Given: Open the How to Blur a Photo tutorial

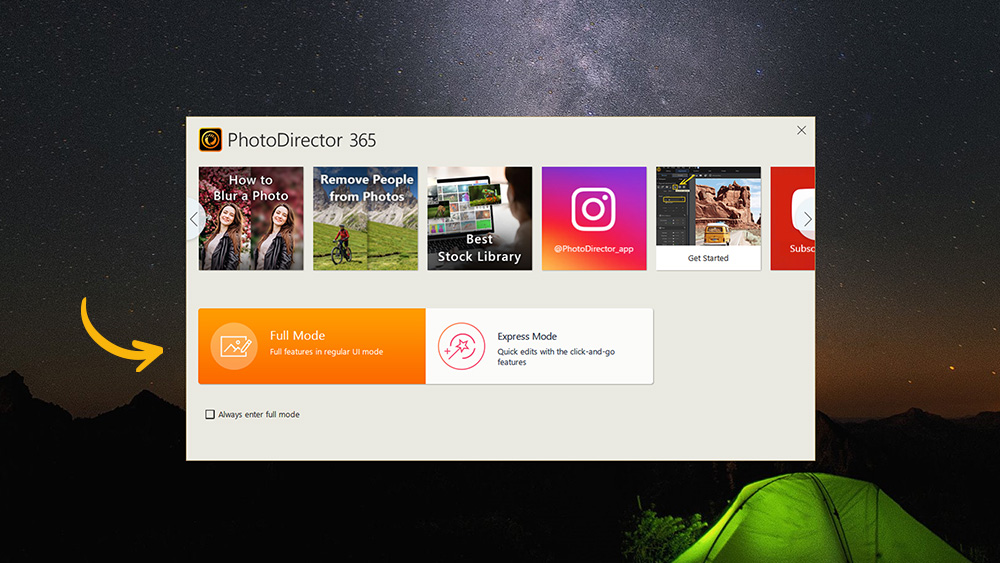Looking at the screenshot, I should pyautogui.click(x=251, y=219).
